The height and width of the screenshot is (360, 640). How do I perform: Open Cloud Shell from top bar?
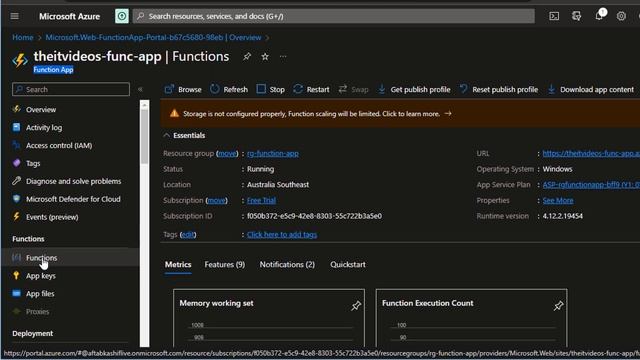(554, 16)
